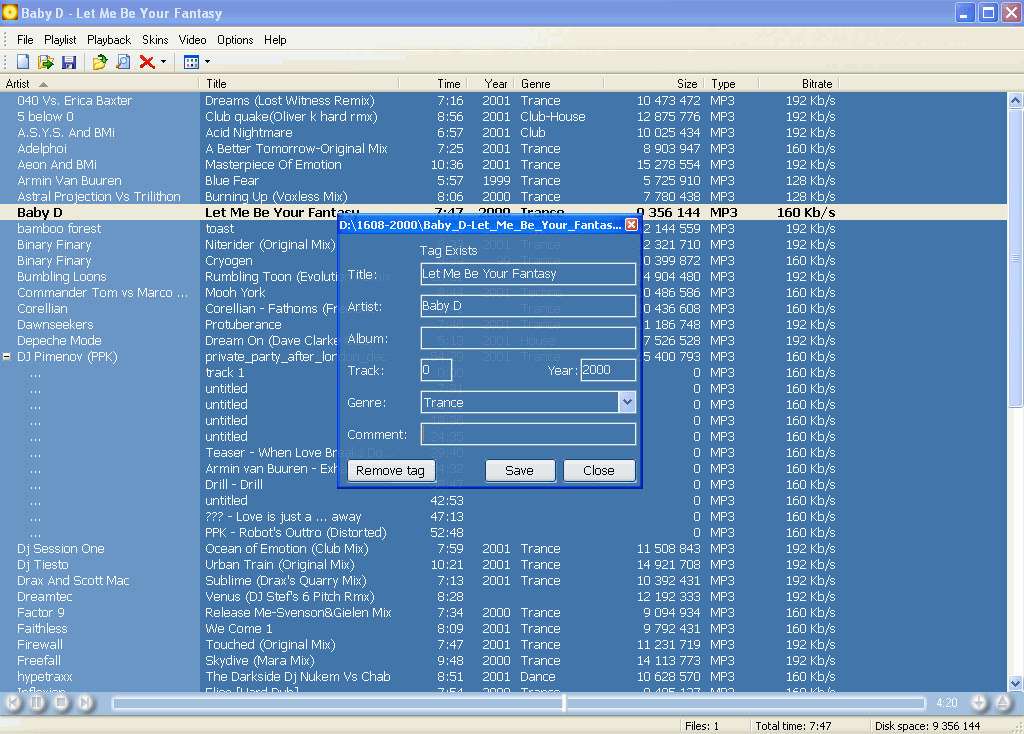Screen dimensions: 1024x734
Task: Open the Help menu
Action: (x=275, y=40)
